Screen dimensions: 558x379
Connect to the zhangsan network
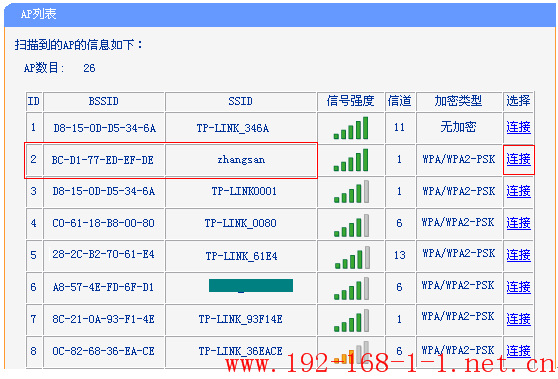[x=518, y=159]
